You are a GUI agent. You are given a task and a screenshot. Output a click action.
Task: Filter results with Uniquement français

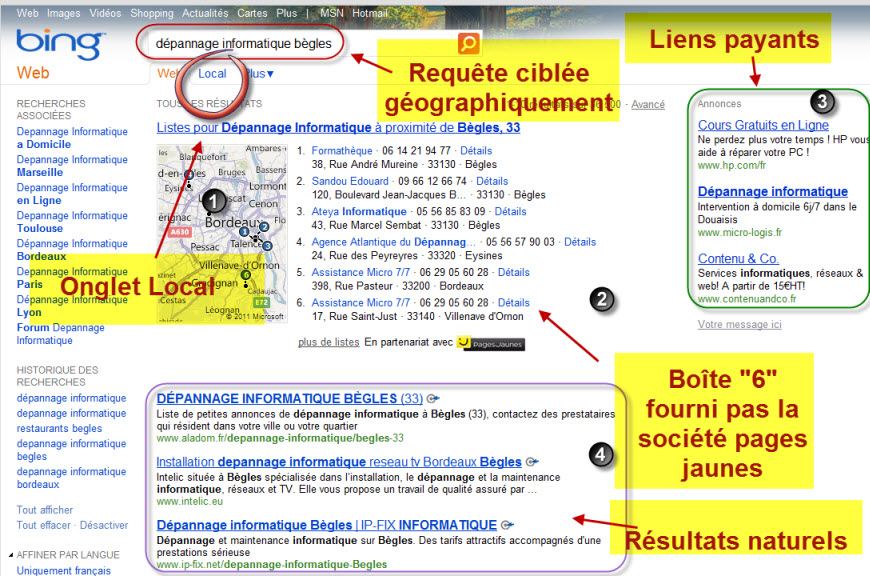pyautogui.click(x=63, y=570)
